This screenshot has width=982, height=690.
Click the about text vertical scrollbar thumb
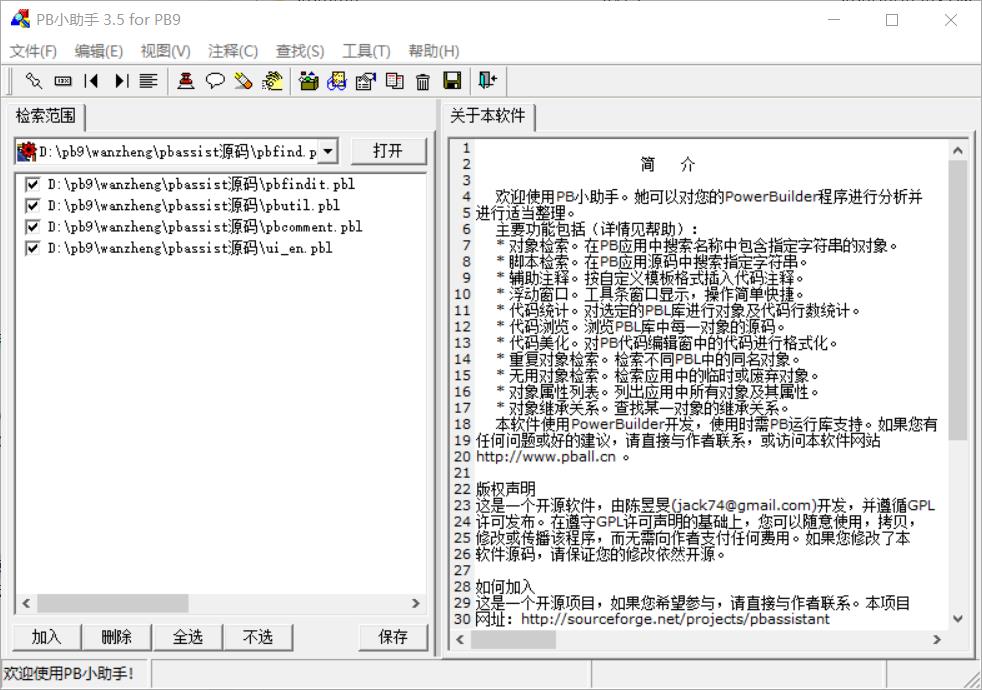point(958,301)
